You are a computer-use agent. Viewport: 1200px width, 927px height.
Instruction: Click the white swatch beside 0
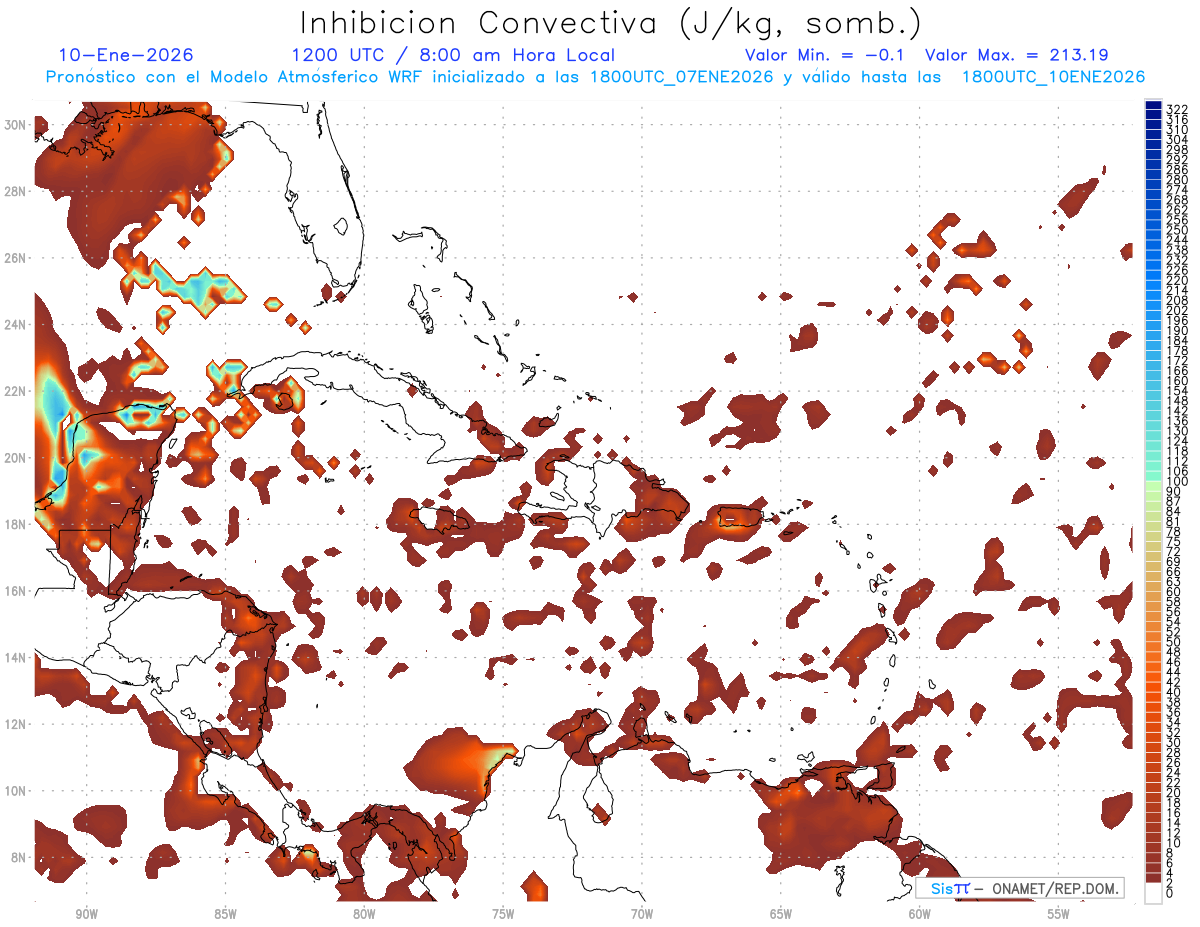point(1153,892)
